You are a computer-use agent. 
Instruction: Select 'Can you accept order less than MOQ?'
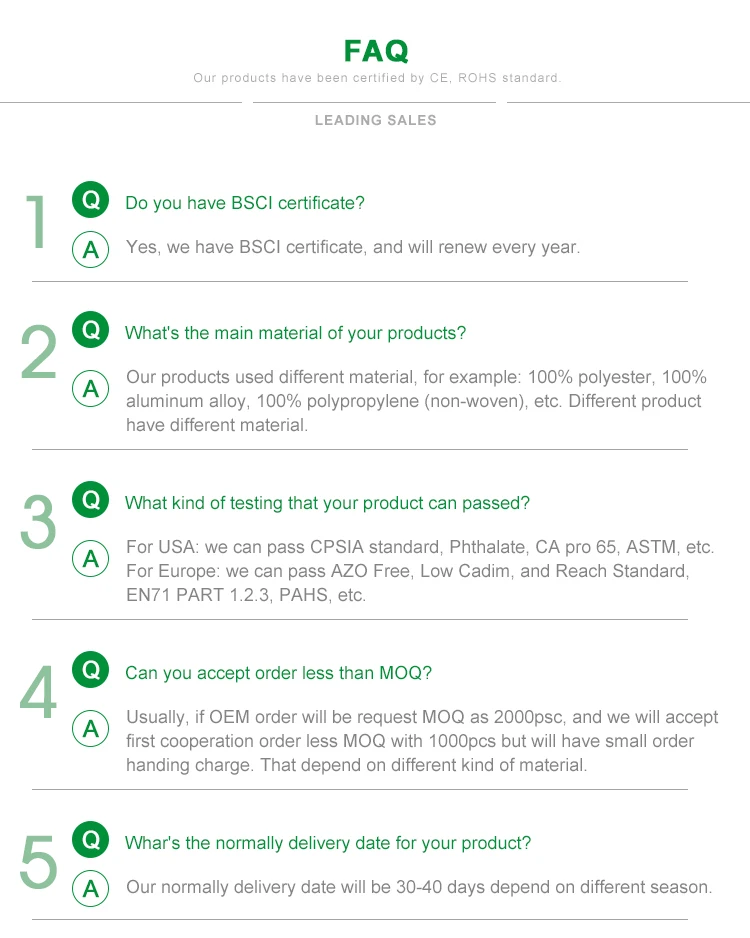pyautogui.click(x=278, y=673)
